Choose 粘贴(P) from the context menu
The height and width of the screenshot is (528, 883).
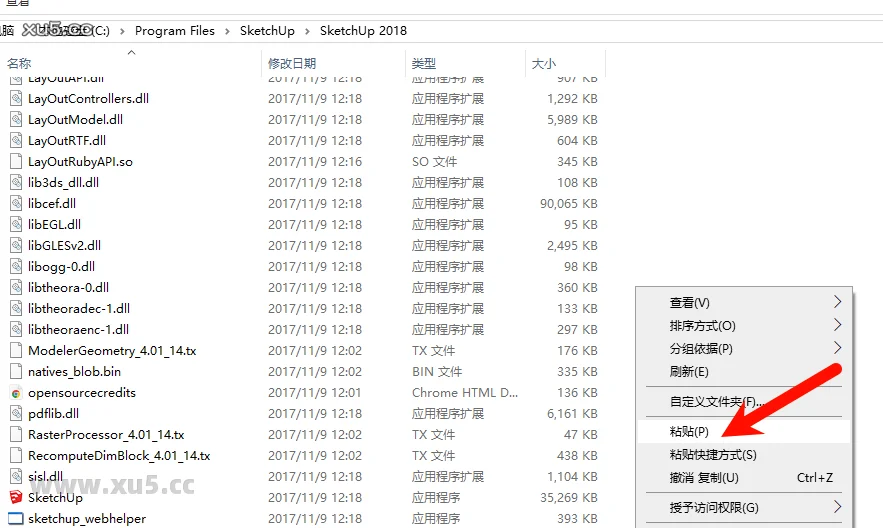pyautogui.click(x=689, y=431)
